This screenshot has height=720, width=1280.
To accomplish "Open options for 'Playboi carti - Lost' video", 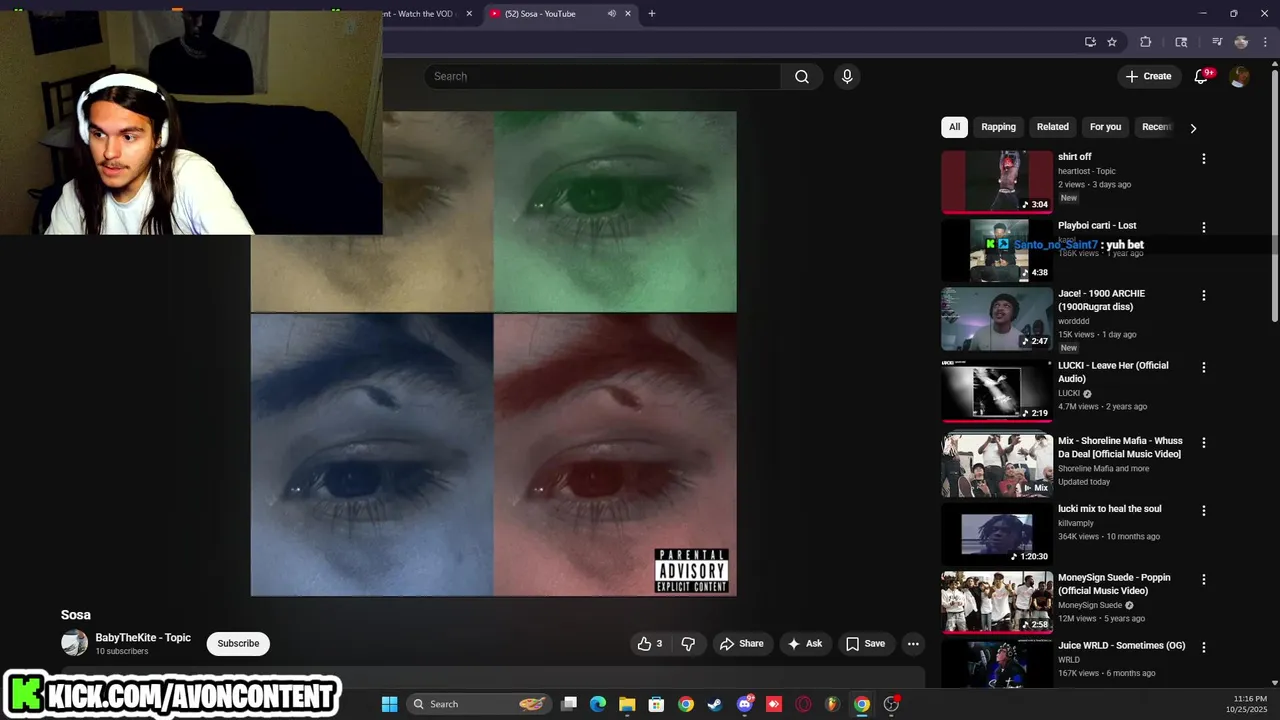I will pyautogui.click(x=1204, y=228).
